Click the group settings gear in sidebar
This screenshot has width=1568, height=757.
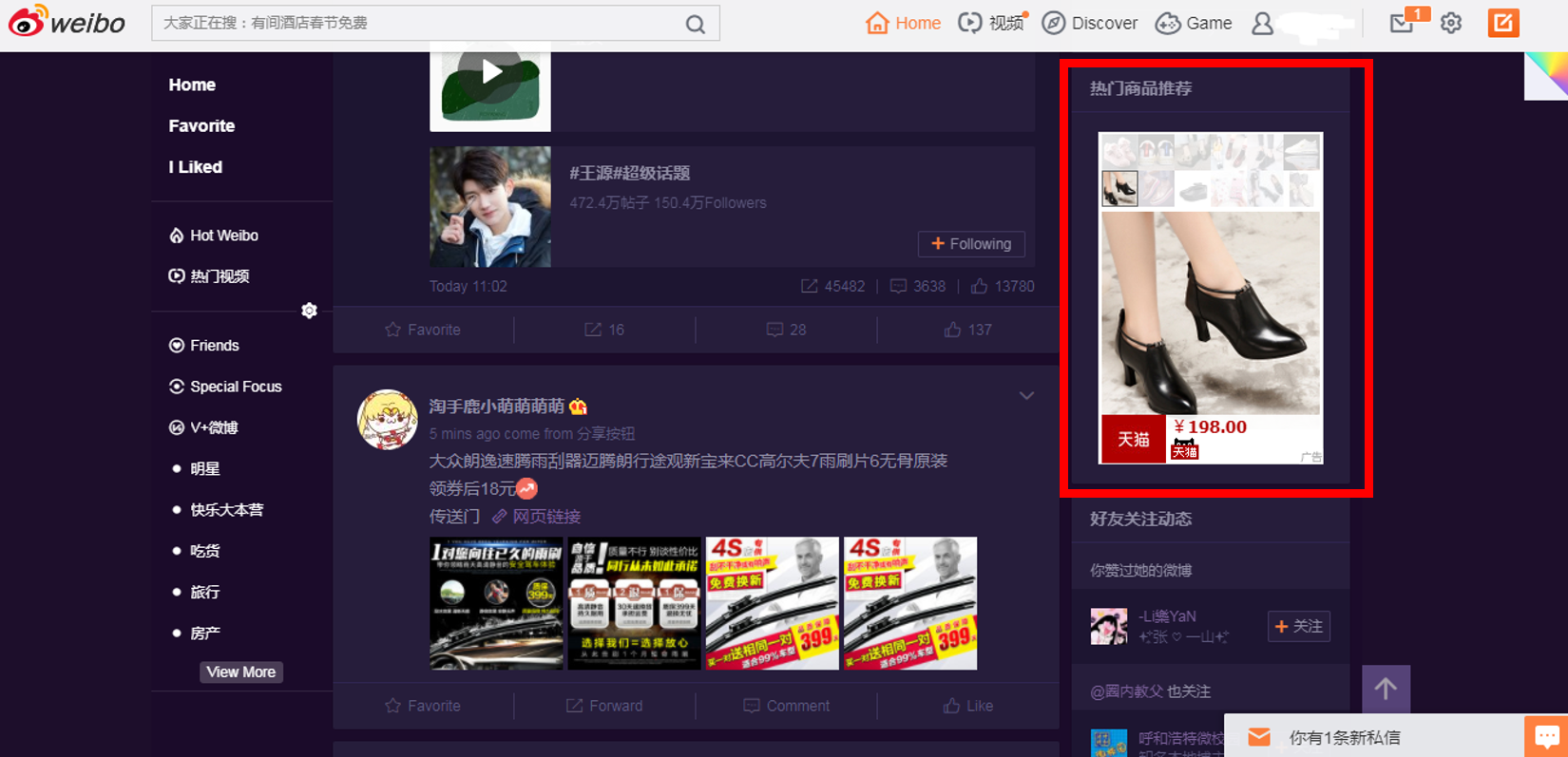pos(309,311)
